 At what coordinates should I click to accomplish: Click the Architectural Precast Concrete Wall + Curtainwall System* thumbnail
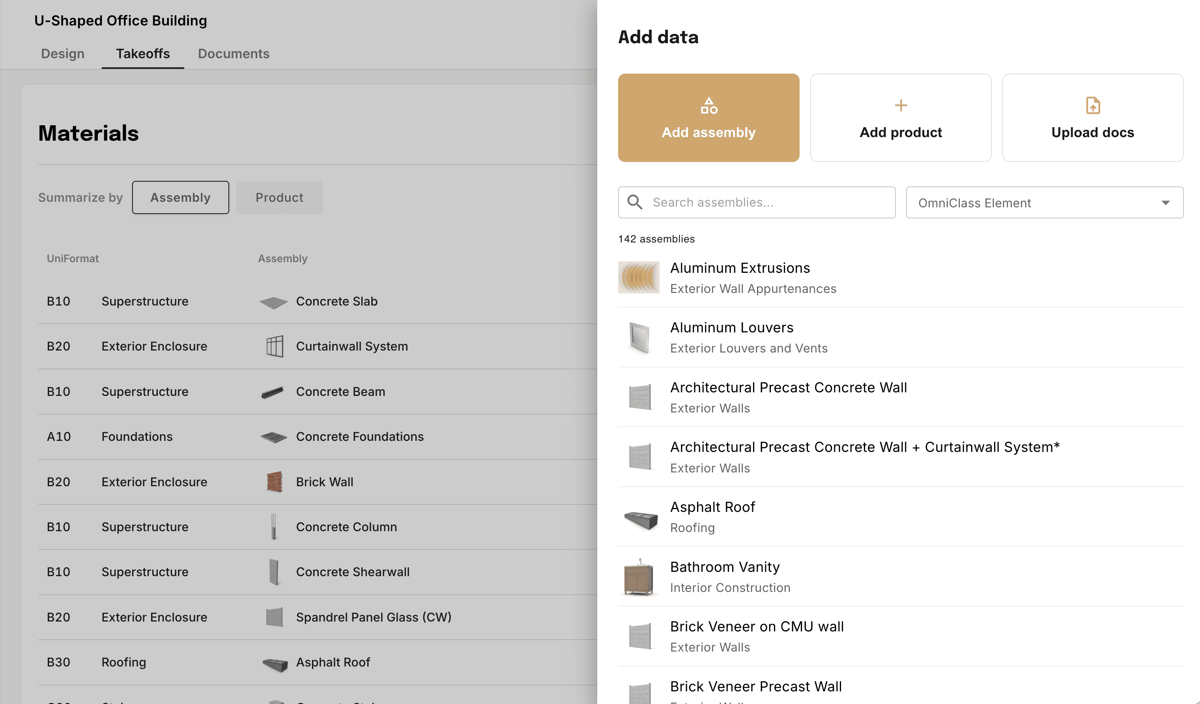[x=640, y=457]
